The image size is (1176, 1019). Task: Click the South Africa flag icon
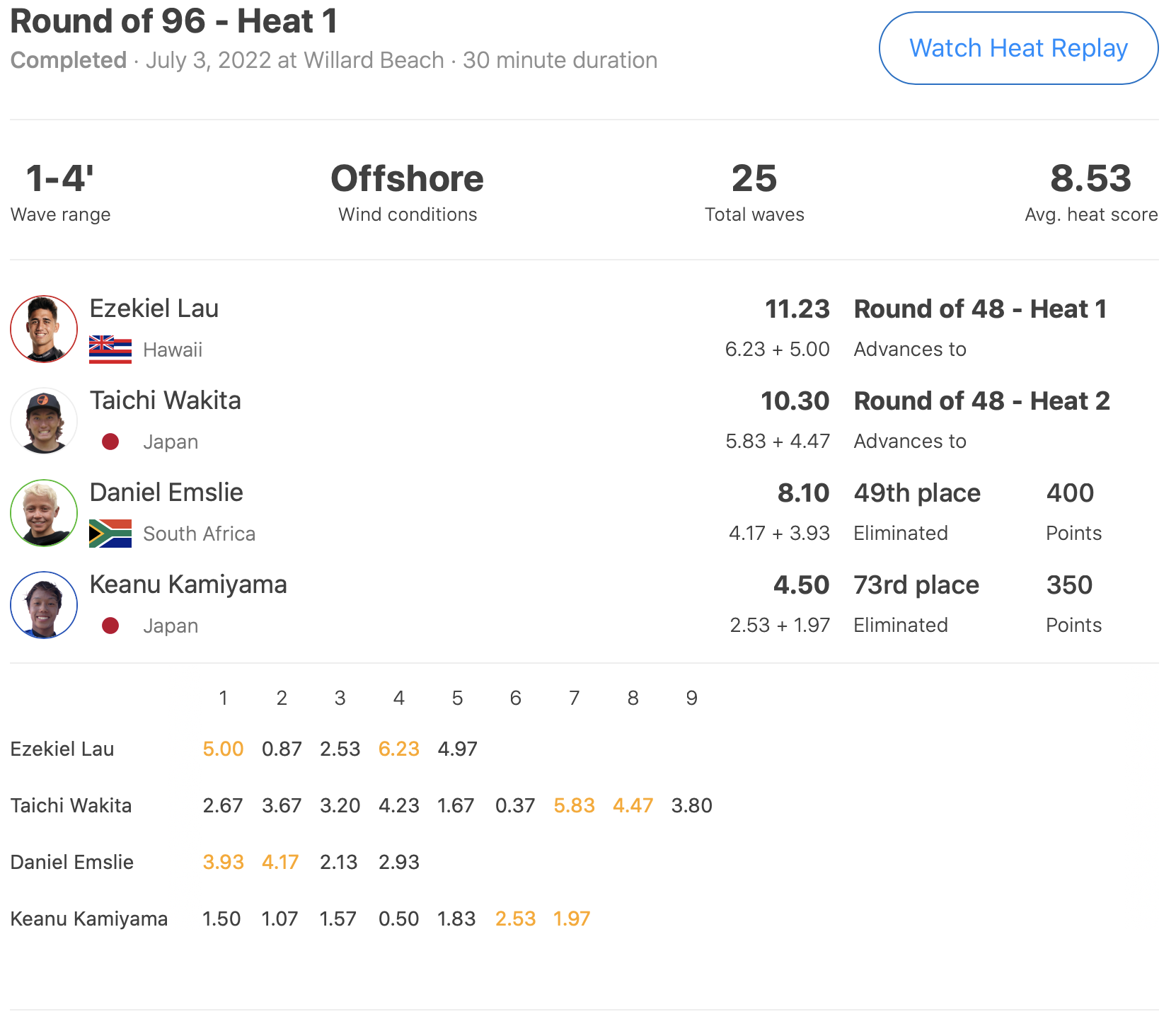110,534
